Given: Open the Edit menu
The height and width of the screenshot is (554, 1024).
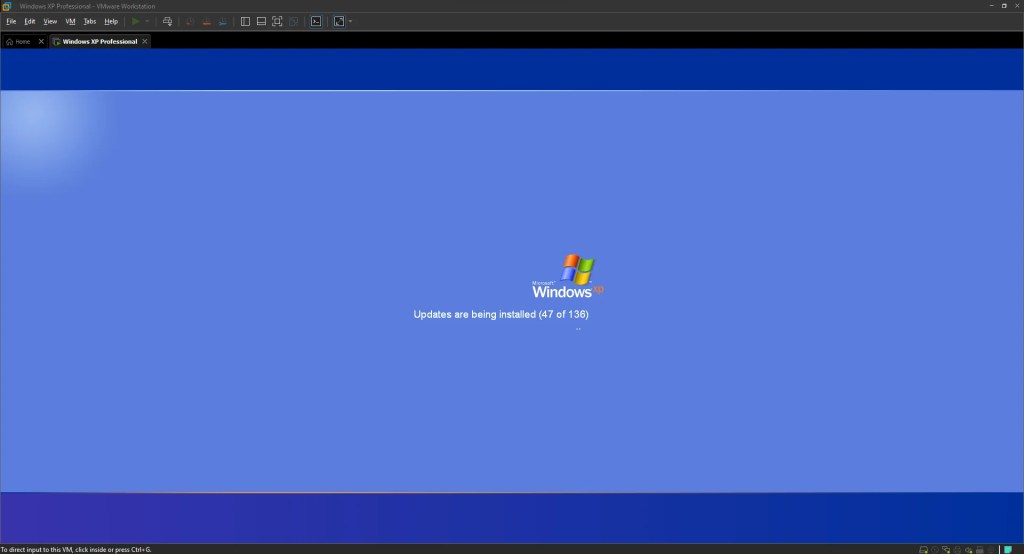Looking at the screenshot, I should tap(30, 22).
